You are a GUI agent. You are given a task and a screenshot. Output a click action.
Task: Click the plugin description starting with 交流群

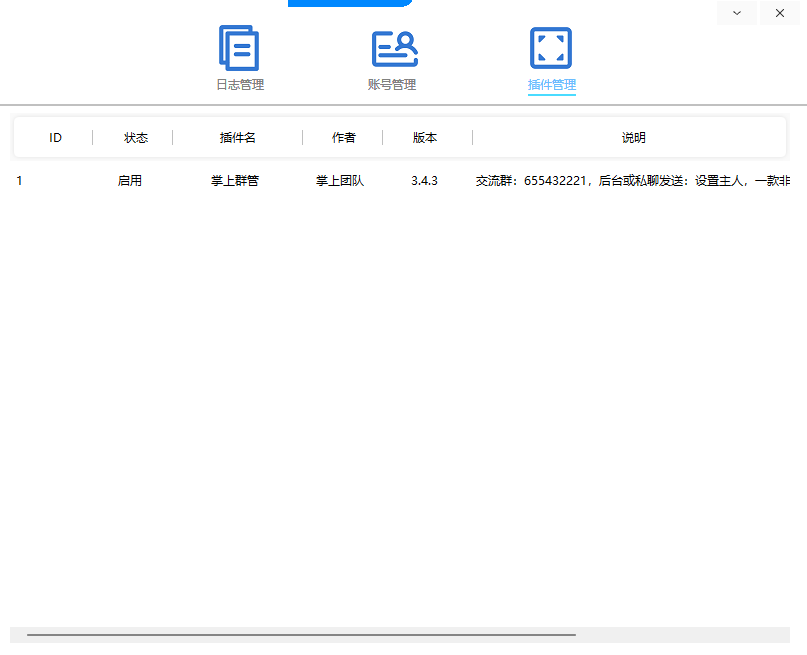[632, 181]
